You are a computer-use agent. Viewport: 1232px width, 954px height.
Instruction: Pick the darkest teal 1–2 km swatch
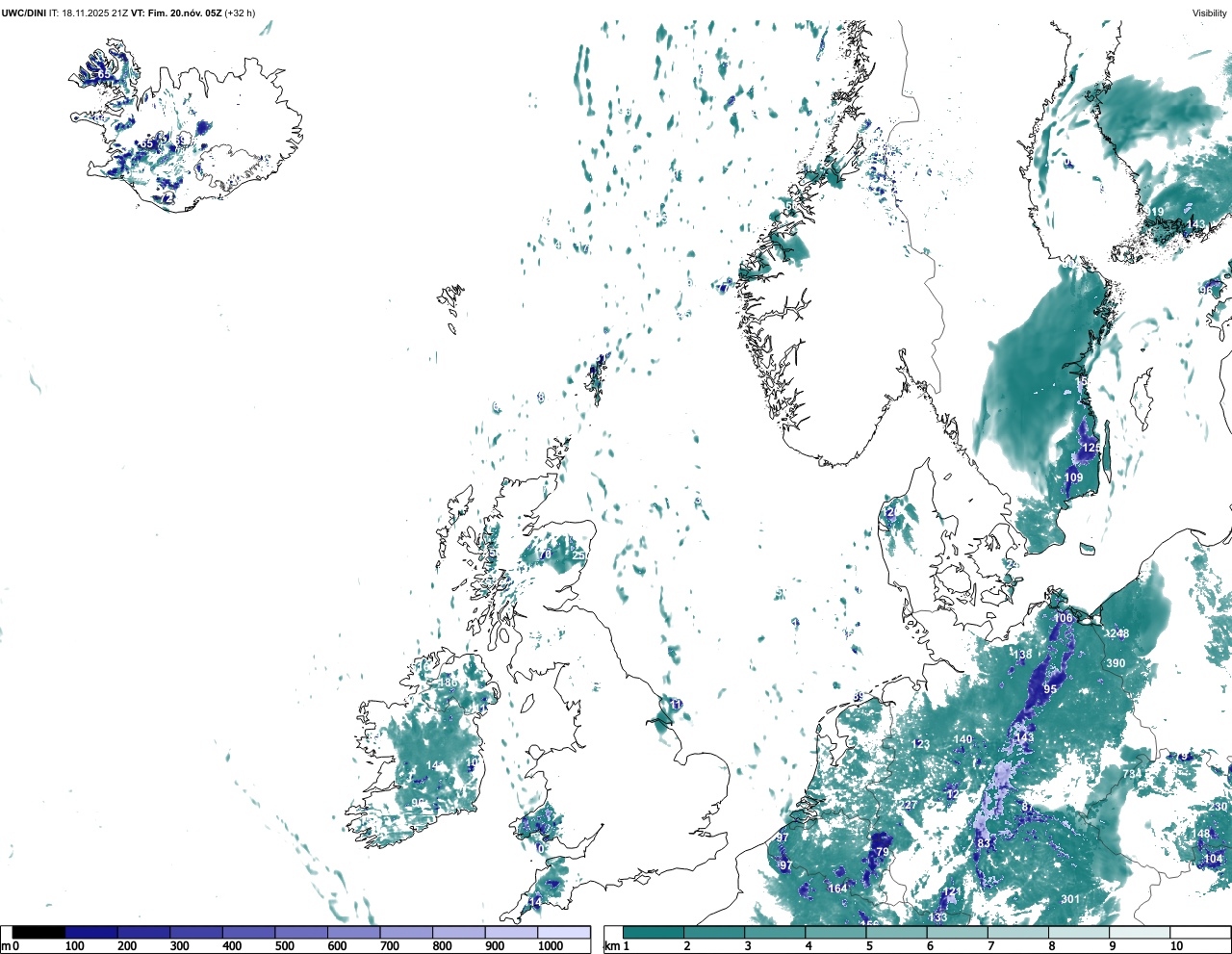click(x=654, y=932)
